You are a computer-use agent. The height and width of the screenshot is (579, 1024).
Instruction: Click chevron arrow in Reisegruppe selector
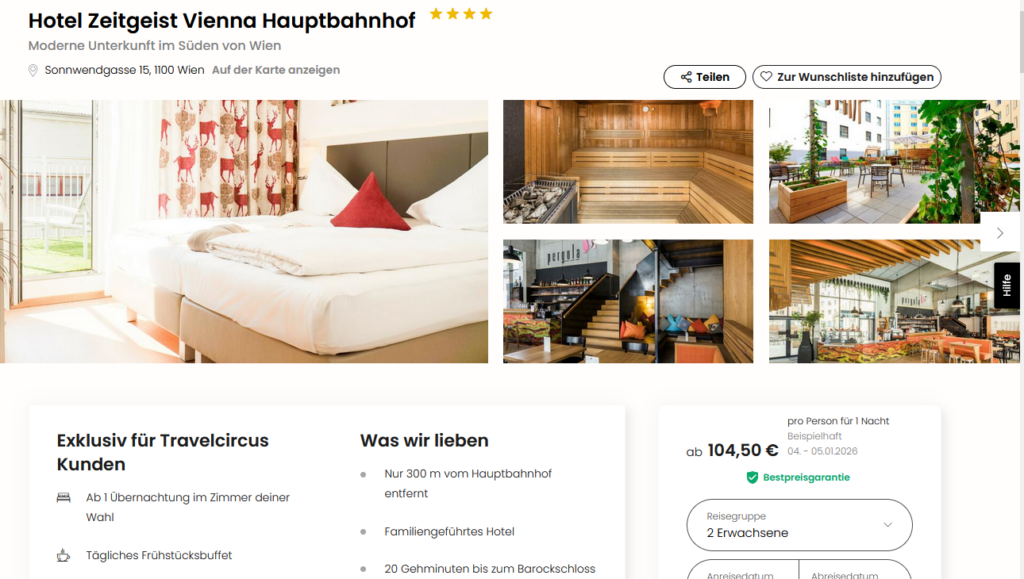888,525
